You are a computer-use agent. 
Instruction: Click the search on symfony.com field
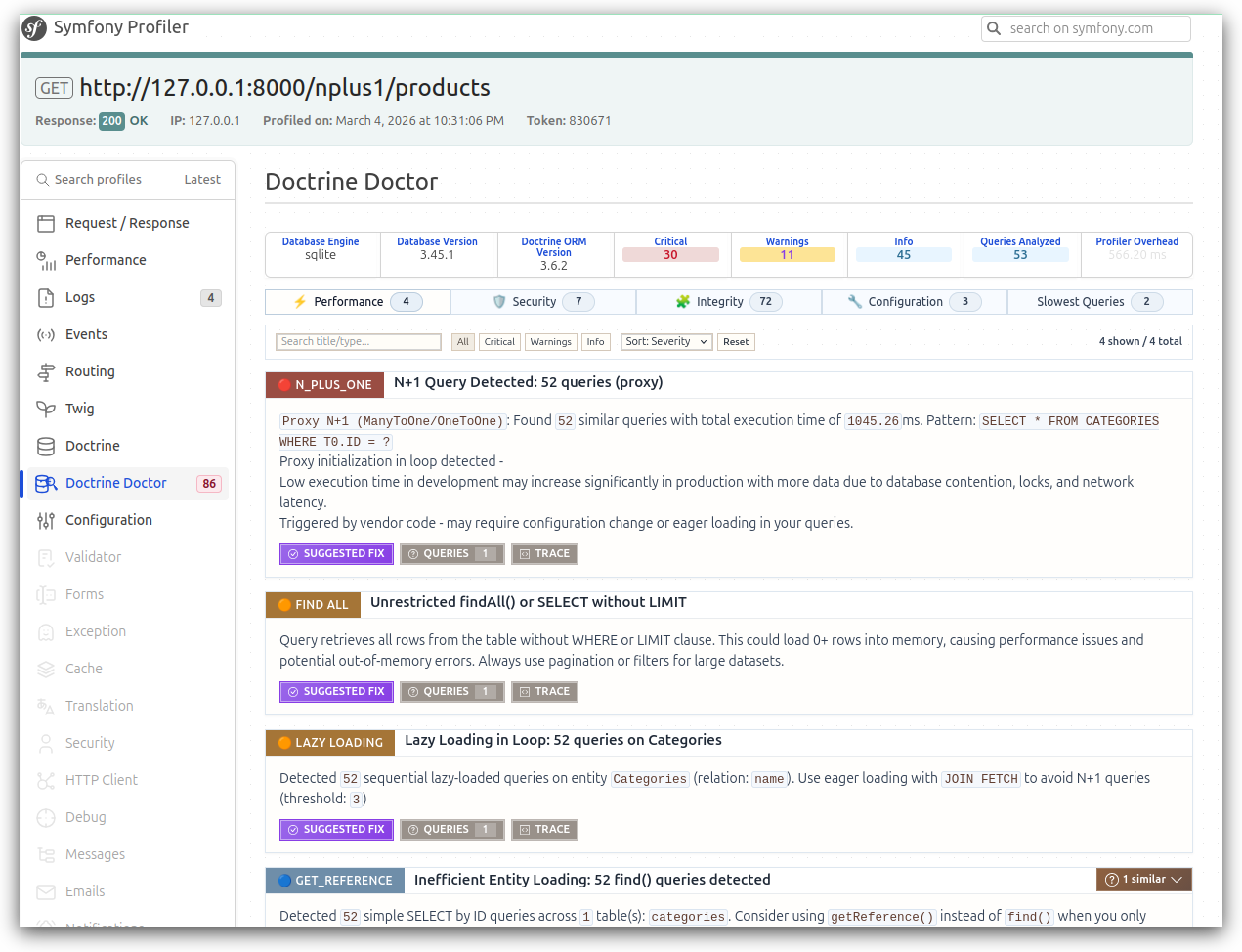point(1086,28)
